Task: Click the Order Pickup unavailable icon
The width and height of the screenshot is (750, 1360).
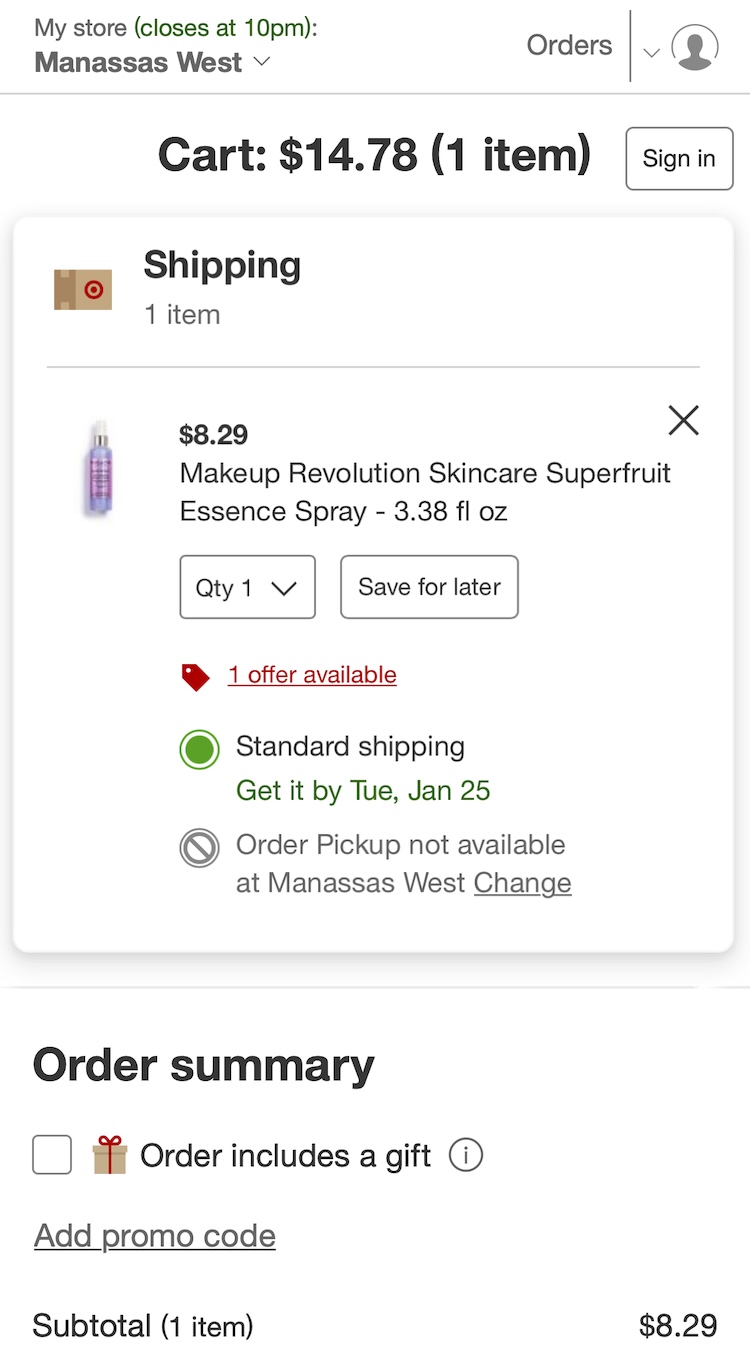Action: [199, 849]
